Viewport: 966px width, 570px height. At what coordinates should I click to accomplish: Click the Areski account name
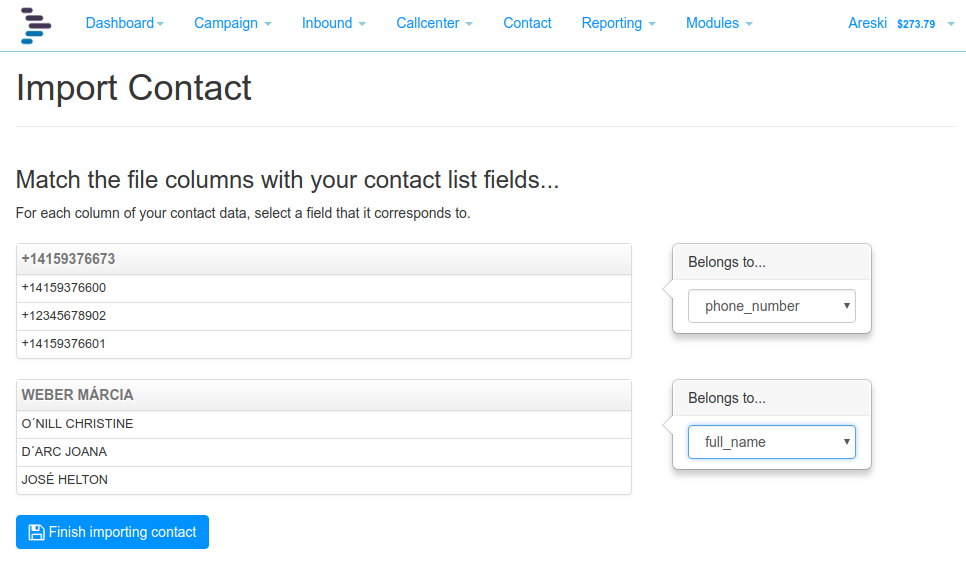coord(867,23)
